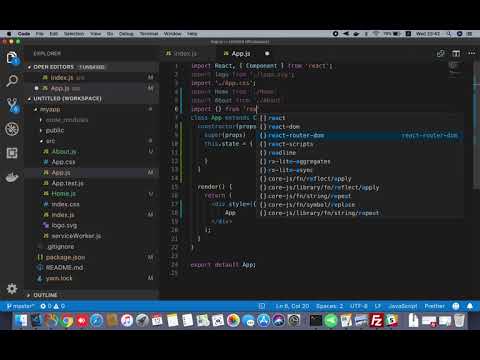Select the readline suggestion
The height and width of the screenshot is (360, 480).
(360, 153)
